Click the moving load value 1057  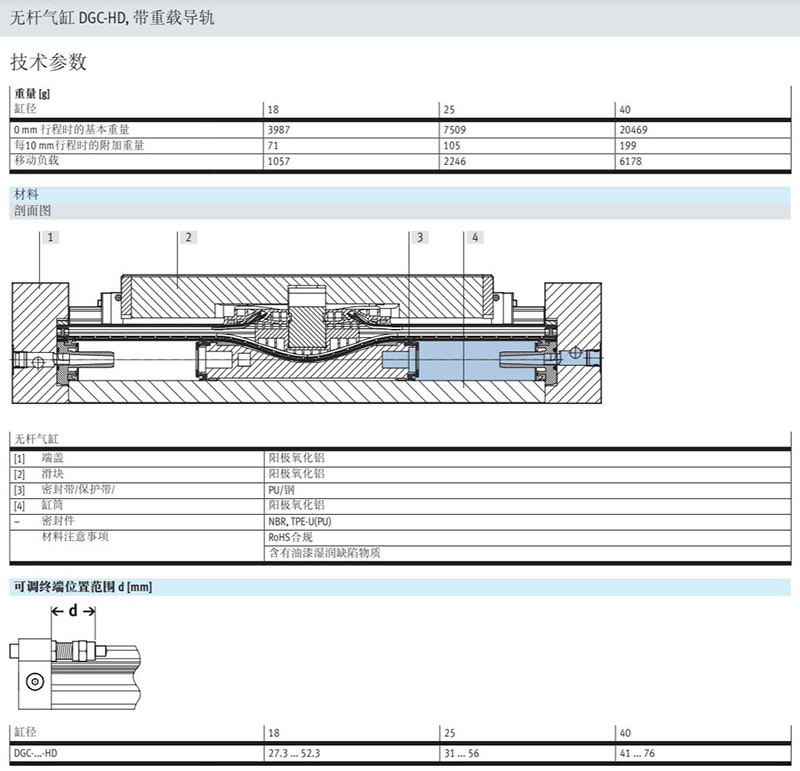coord(279,161)
